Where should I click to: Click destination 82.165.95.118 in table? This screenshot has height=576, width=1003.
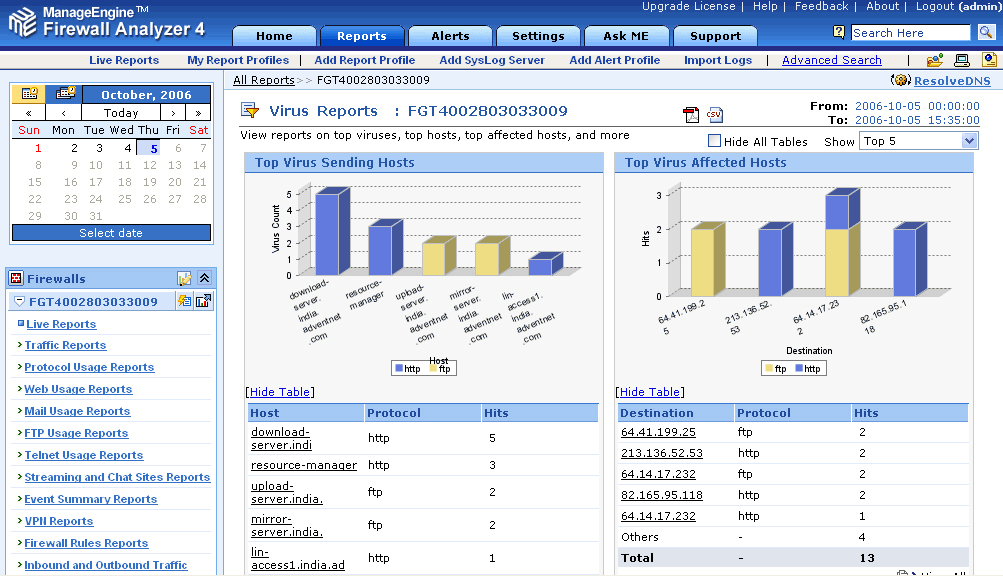[x=661, y=495]
